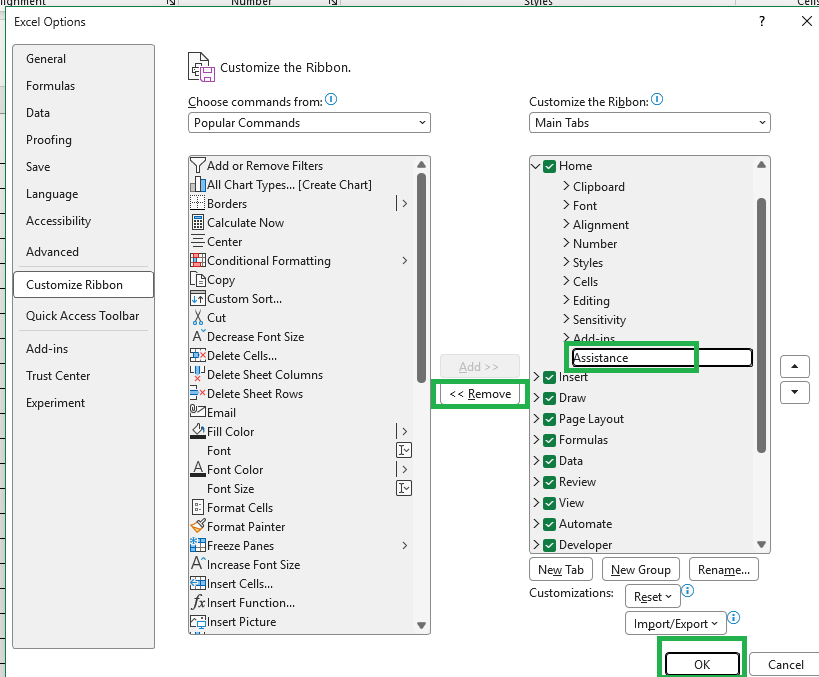Viewport: 819px width, 677px height.
Task: Expand the Page Layout tab node
Action: 536,418
